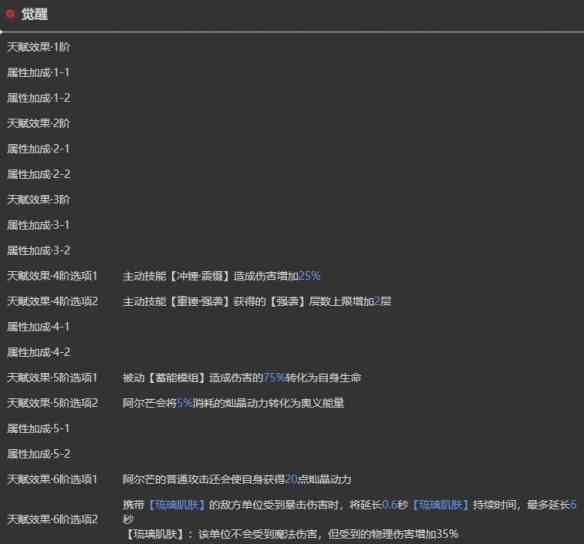Viewport: 584px width, 544px height.
Task: Click the 【琉璃肌肤】 definition line with 35%
Action: (x=292, y=534)
